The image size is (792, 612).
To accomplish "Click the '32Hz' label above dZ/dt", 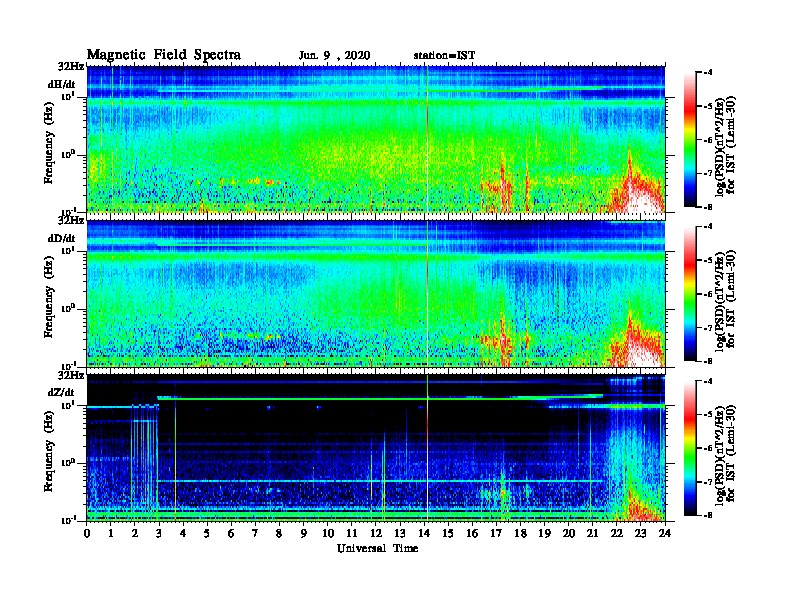I will 71,375.
